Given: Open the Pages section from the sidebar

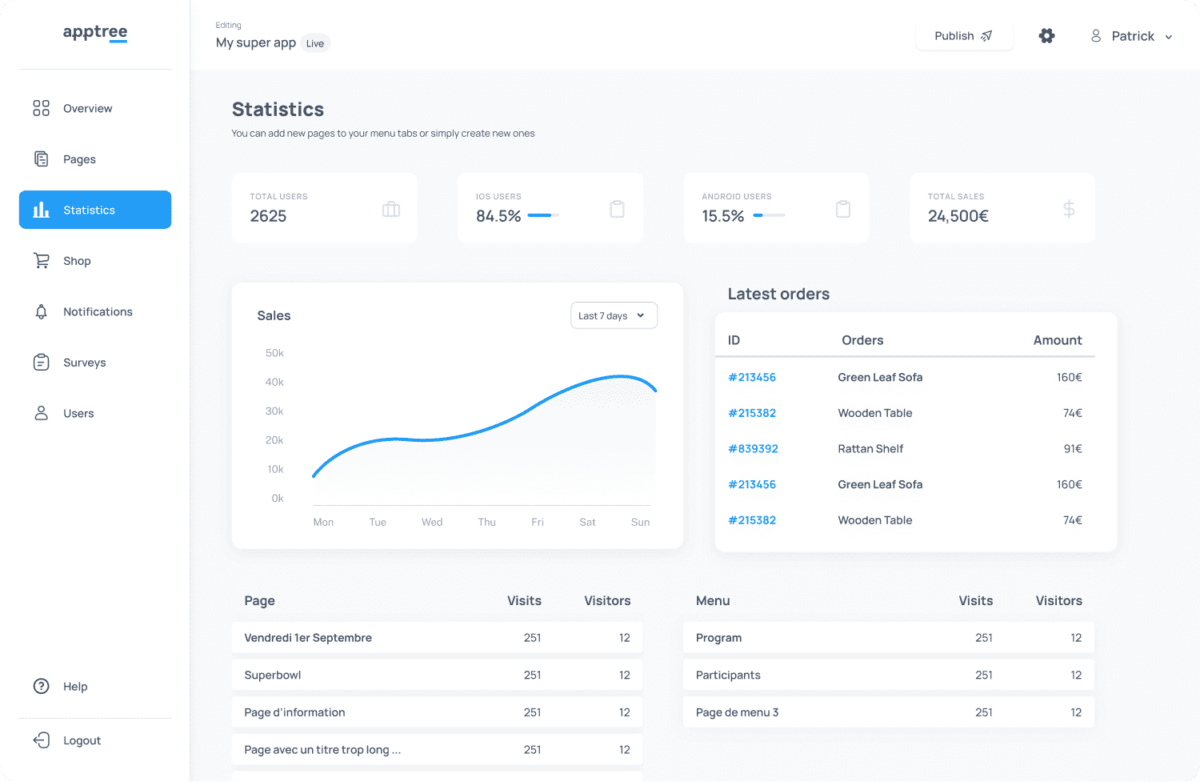Looking at the screenshot, I should point(41,159).
